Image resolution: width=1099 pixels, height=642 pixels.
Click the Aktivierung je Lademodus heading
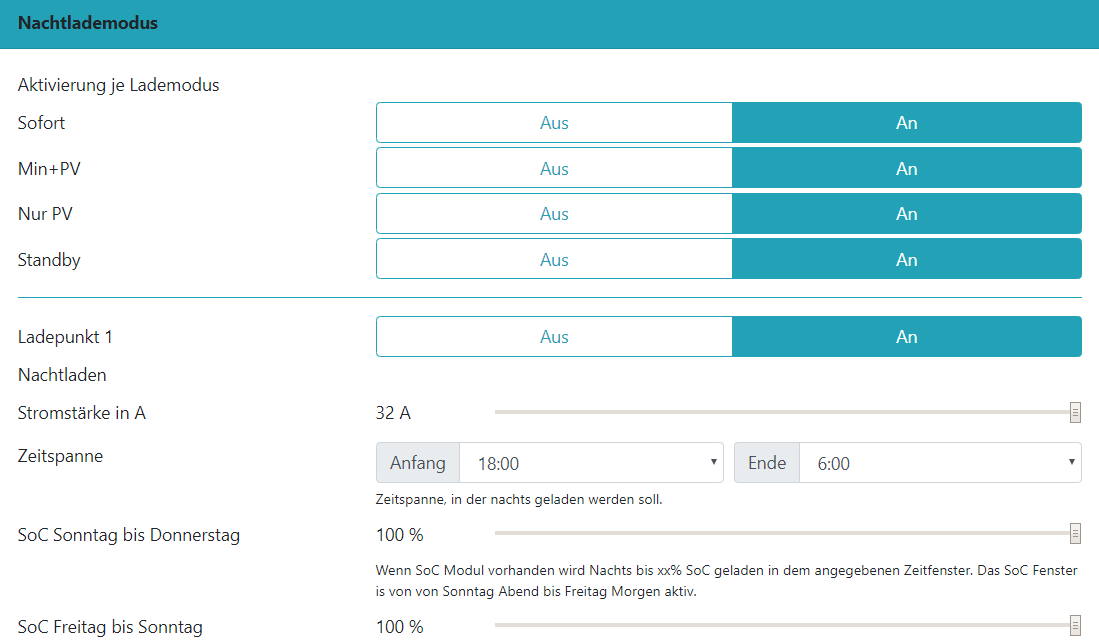(118, 85)
